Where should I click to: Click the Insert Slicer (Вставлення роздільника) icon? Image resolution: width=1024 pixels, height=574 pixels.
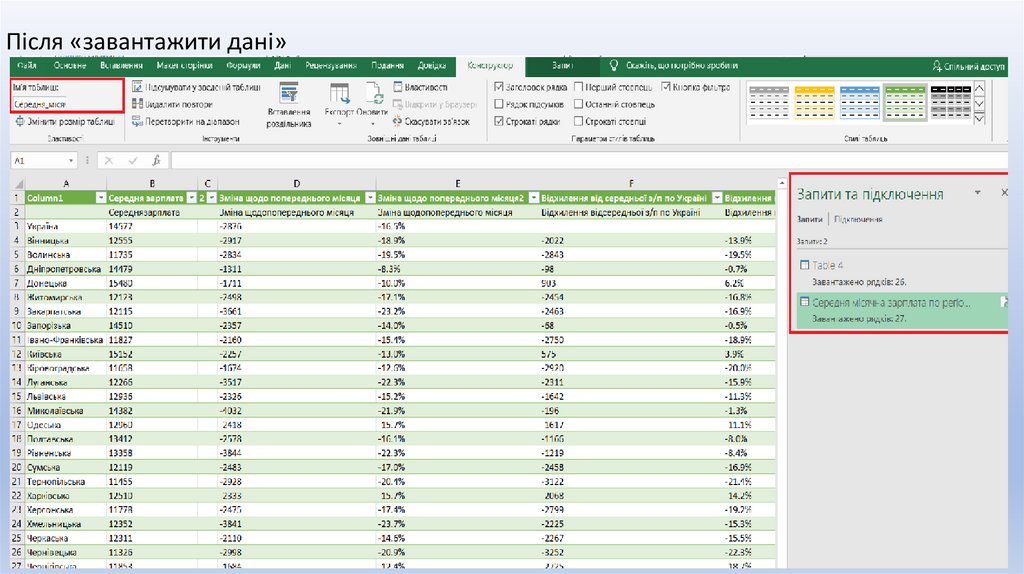pyautogui.click(x=288, y=97)
